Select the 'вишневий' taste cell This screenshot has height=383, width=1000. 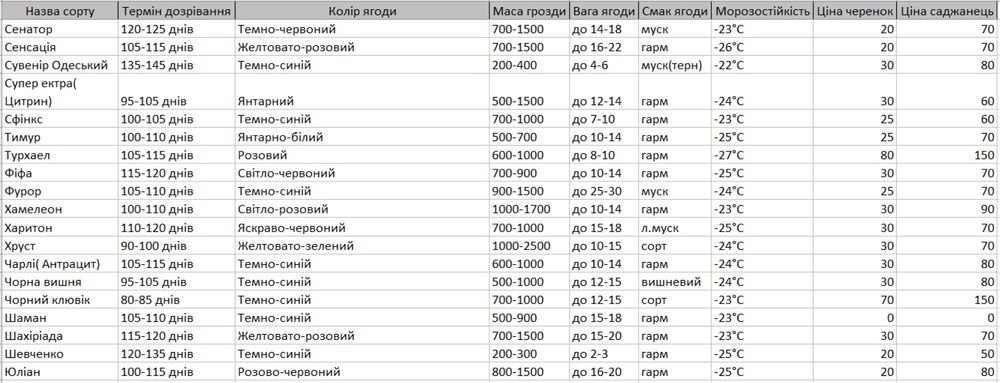675,281
